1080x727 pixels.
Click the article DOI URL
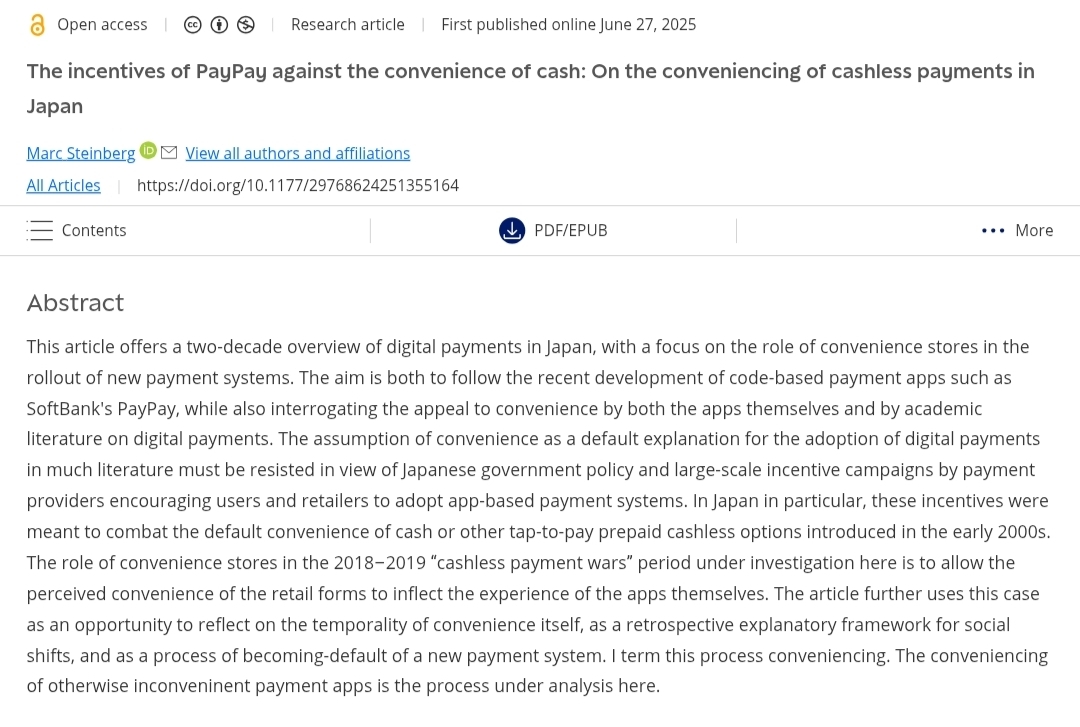pos(298,185)
